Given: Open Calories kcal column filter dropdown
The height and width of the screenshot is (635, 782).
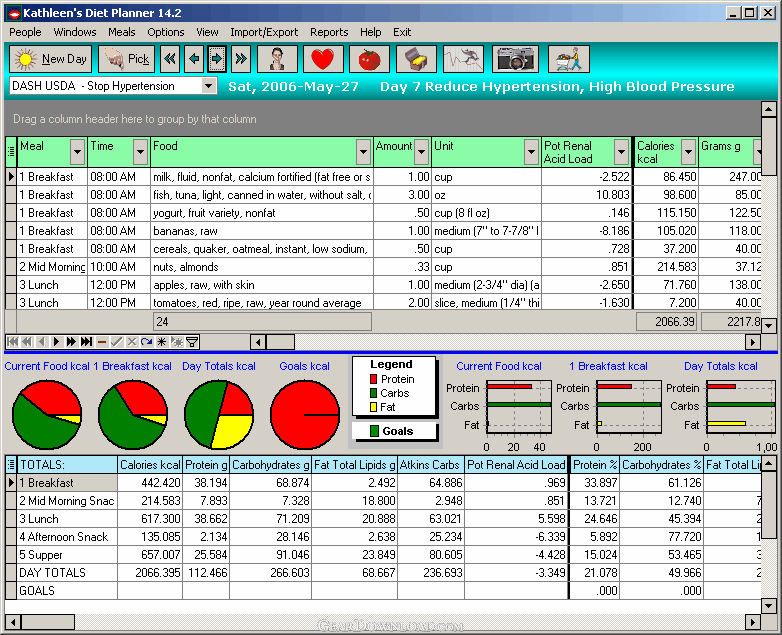Looking at the screenshot, I should [x=689, y=152].
